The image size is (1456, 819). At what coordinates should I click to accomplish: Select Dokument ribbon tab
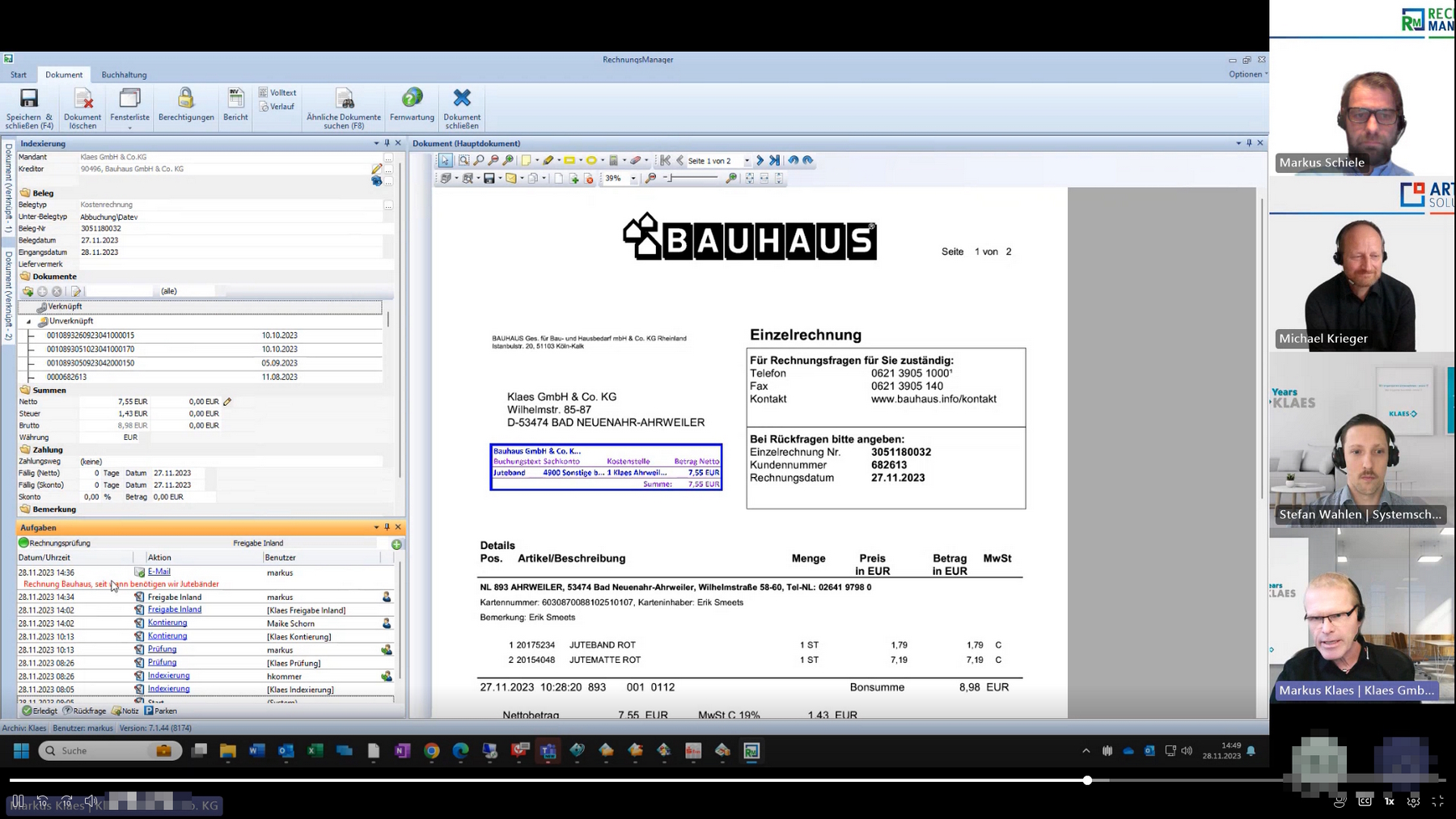[x=64, y=75]
